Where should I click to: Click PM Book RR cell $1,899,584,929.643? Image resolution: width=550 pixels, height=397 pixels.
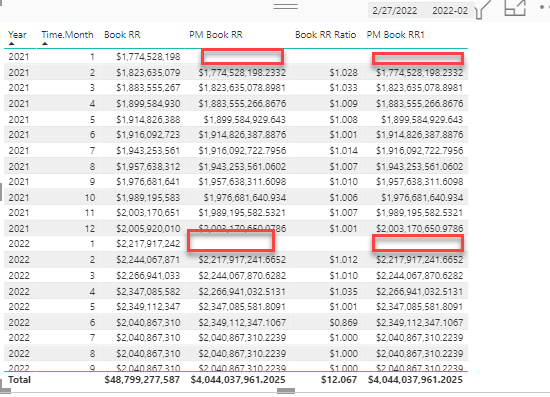click(245, 120)
